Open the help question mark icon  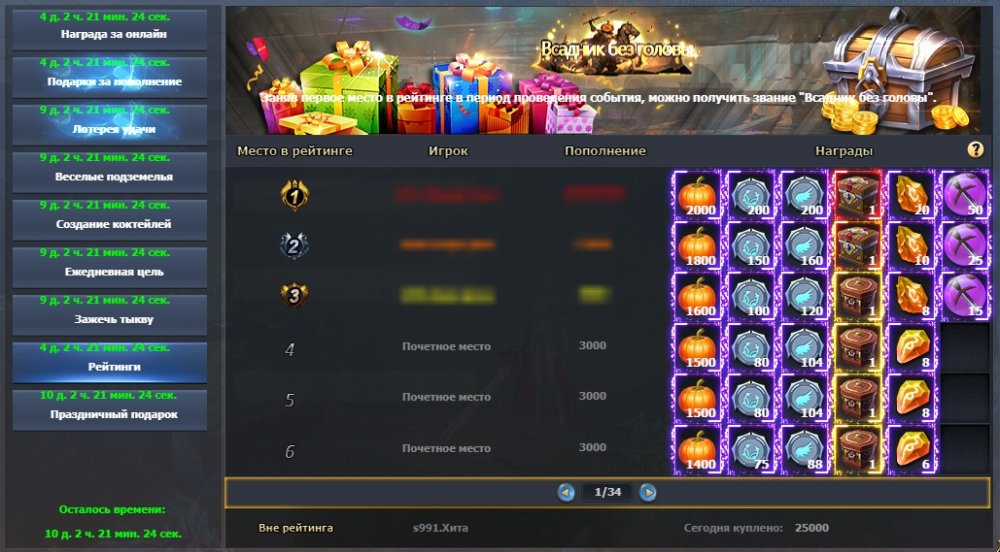[975, 150]
